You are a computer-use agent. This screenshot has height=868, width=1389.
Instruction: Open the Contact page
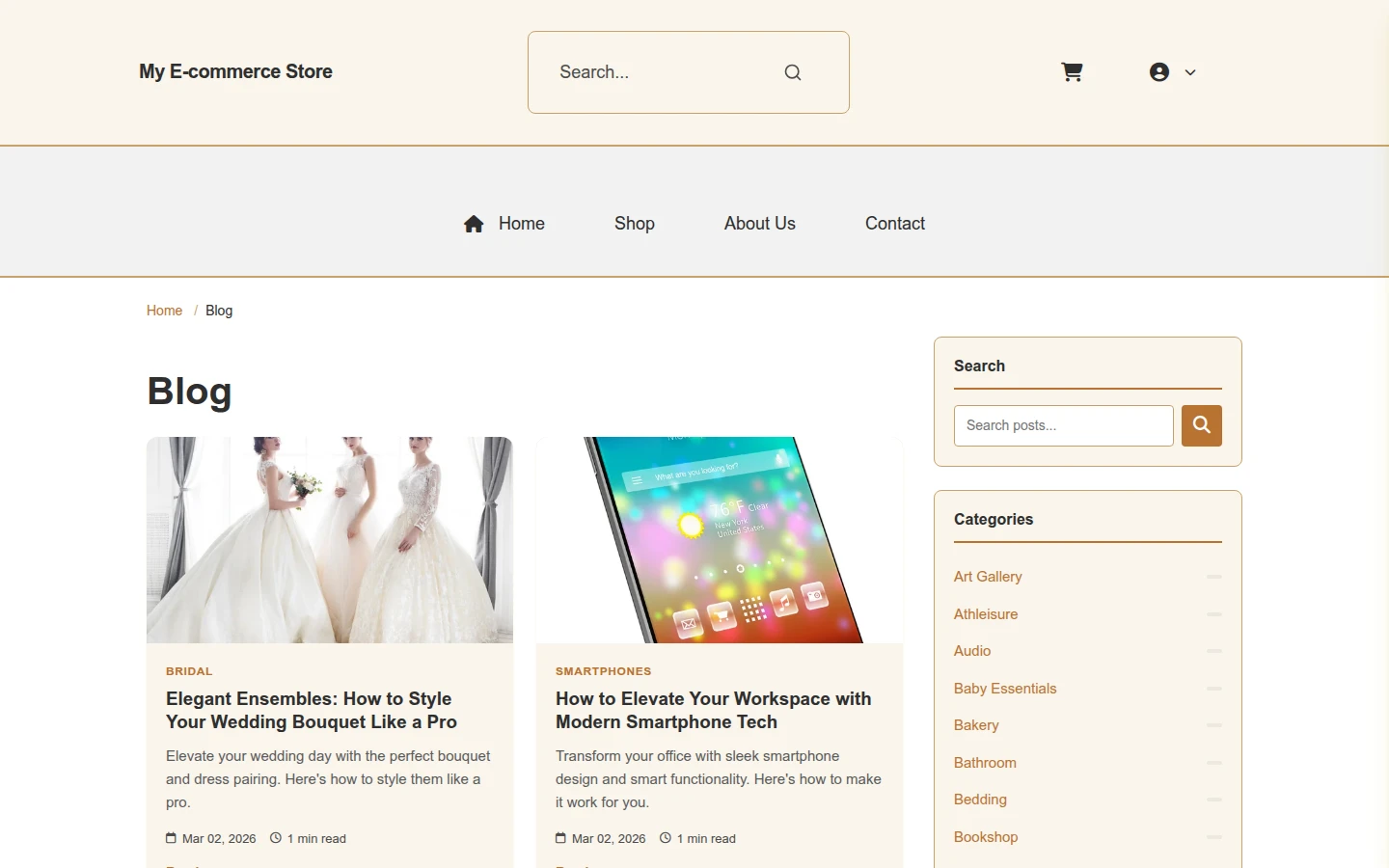(x=895, y=224)
